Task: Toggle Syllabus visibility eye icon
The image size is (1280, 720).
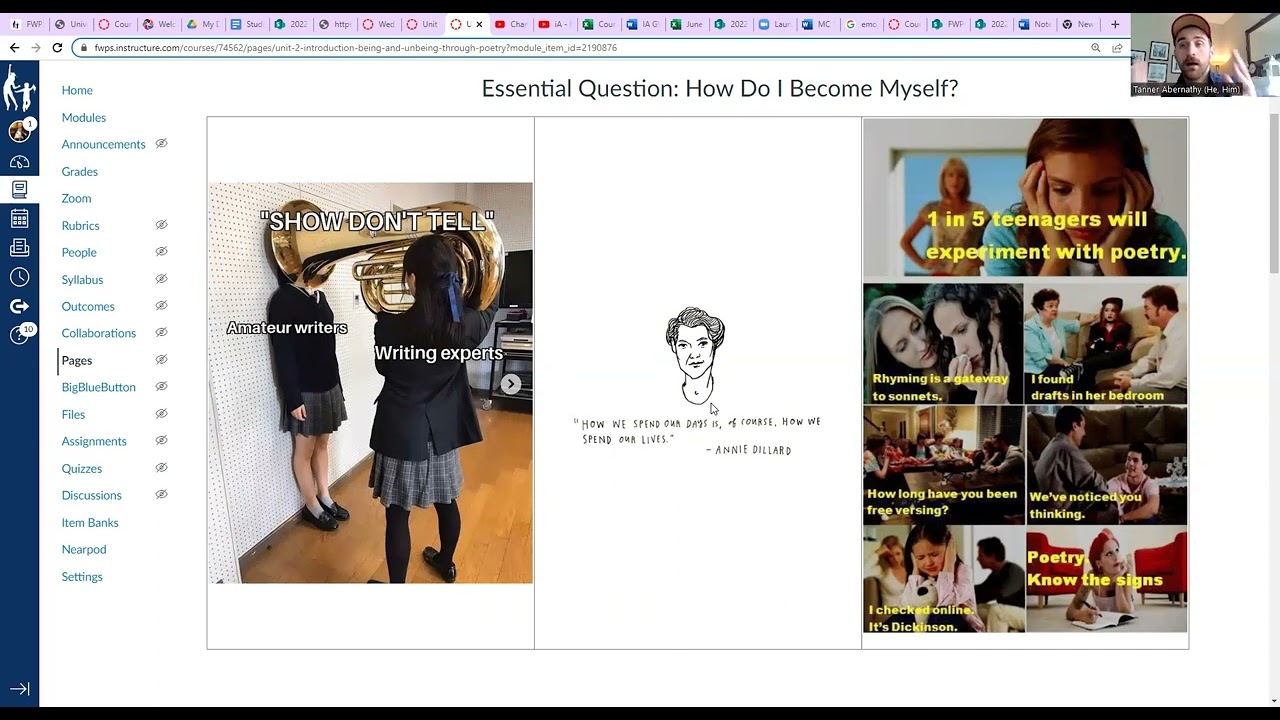Action: pos(161,279)
